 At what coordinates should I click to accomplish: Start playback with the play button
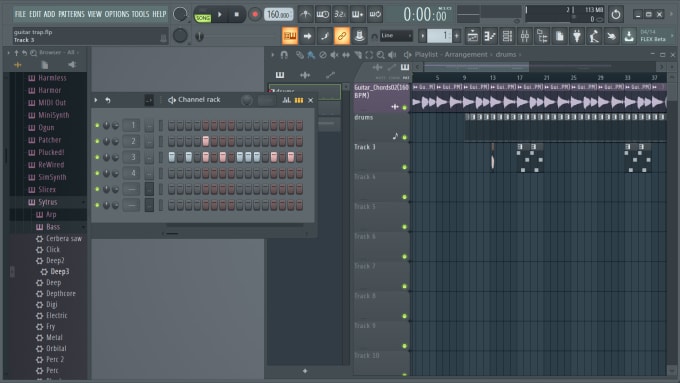(220, 14)
